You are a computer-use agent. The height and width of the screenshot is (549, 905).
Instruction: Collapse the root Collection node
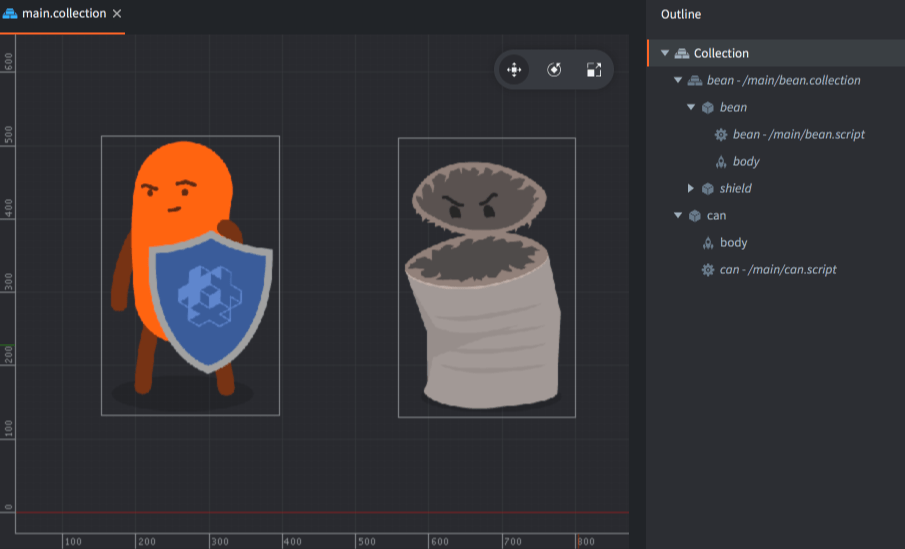[x=665, y=53]
